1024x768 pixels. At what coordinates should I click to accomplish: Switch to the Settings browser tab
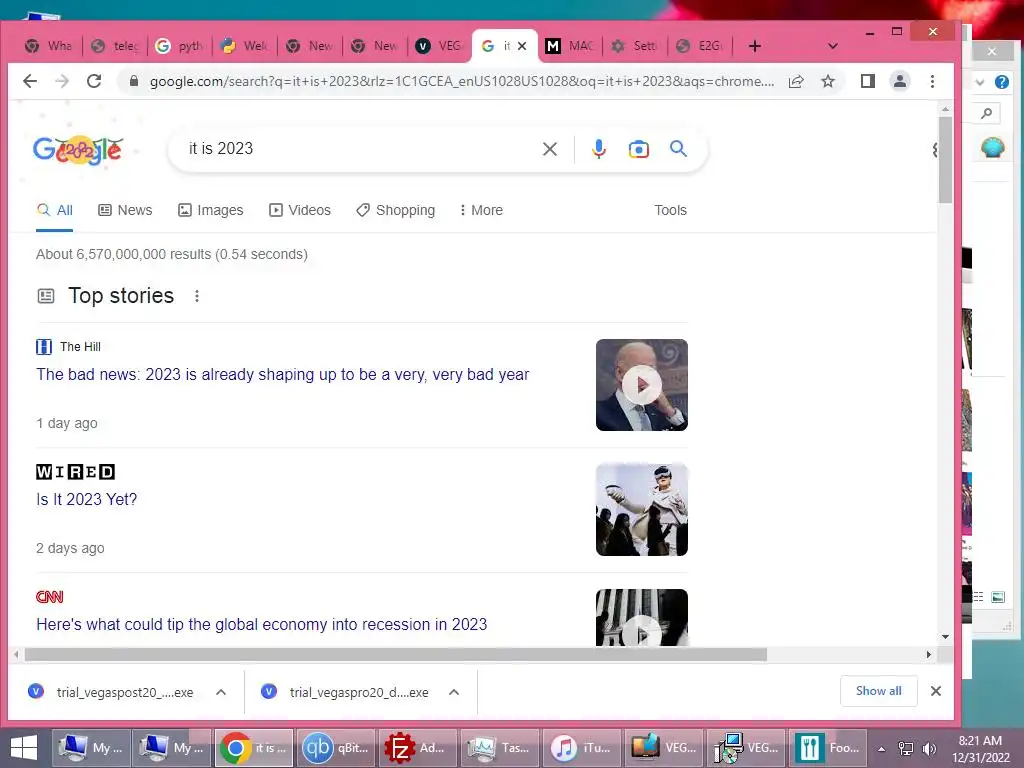[x=635, y=46]
